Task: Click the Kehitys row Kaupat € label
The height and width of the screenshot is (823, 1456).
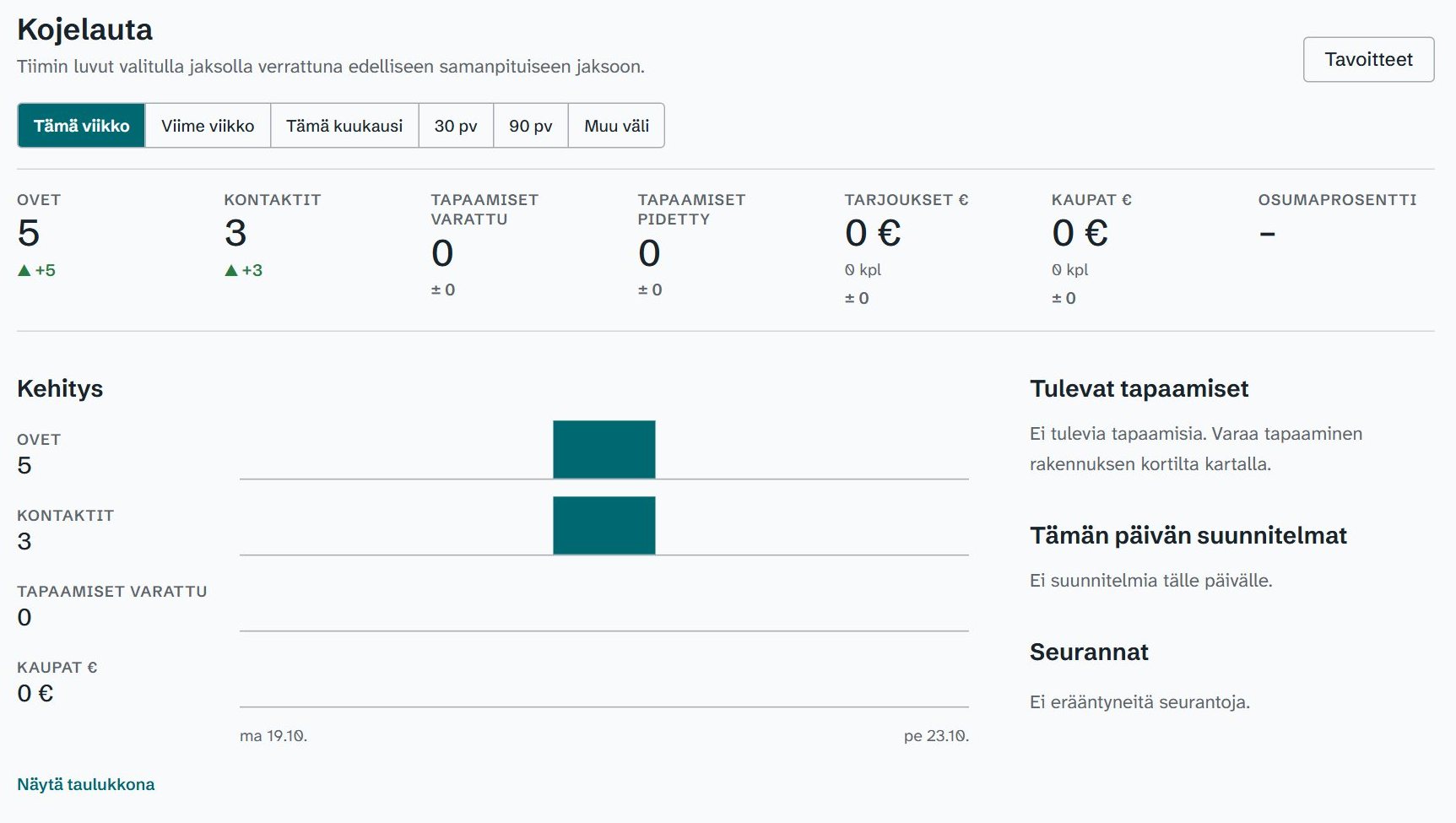Action: (x=57, y=668)
